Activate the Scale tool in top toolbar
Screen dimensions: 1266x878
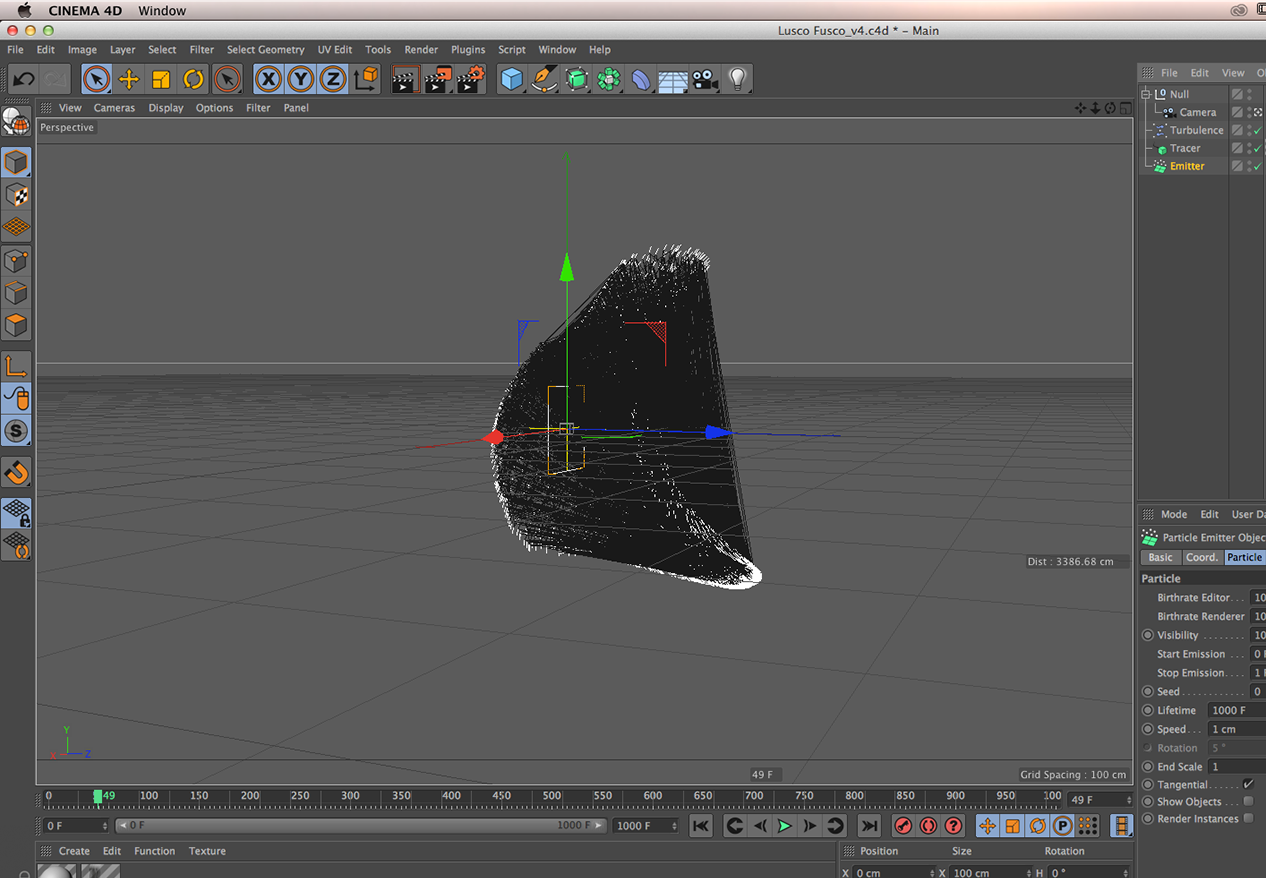point(161,79)
